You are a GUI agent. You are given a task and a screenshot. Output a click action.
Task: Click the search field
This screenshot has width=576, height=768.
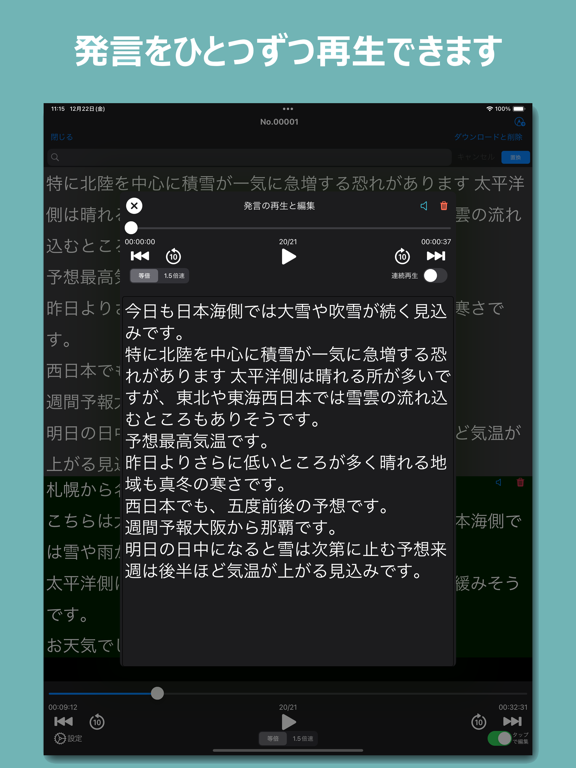click(x=249, y=157)
